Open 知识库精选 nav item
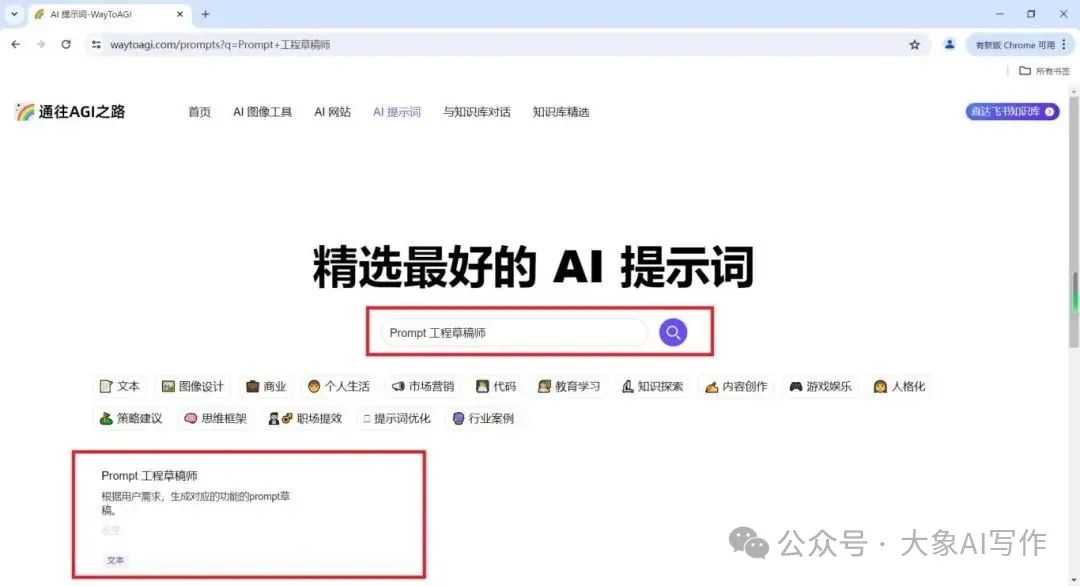Image resolution: width=1080 pixels, height=586 pixels. [x=561, y=112]
